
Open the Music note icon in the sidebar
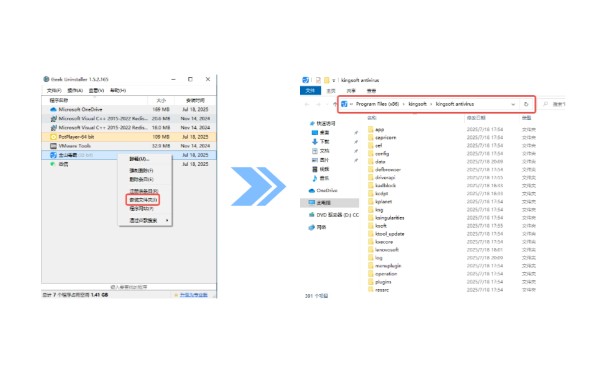(x=315, y=178)
